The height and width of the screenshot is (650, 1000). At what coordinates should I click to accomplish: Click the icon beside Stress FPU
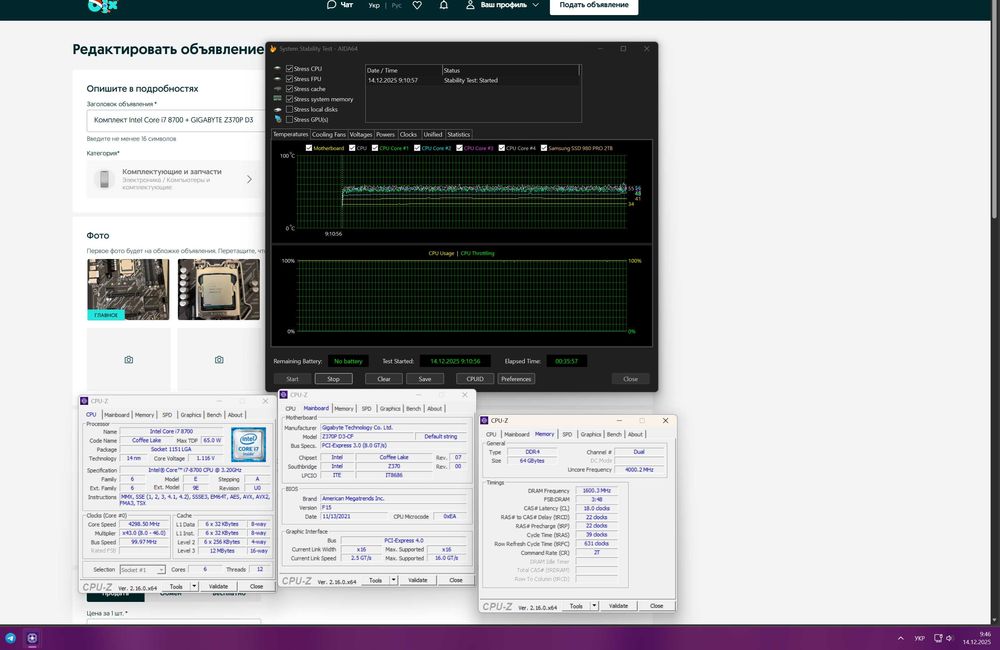[x=277, y=78]
